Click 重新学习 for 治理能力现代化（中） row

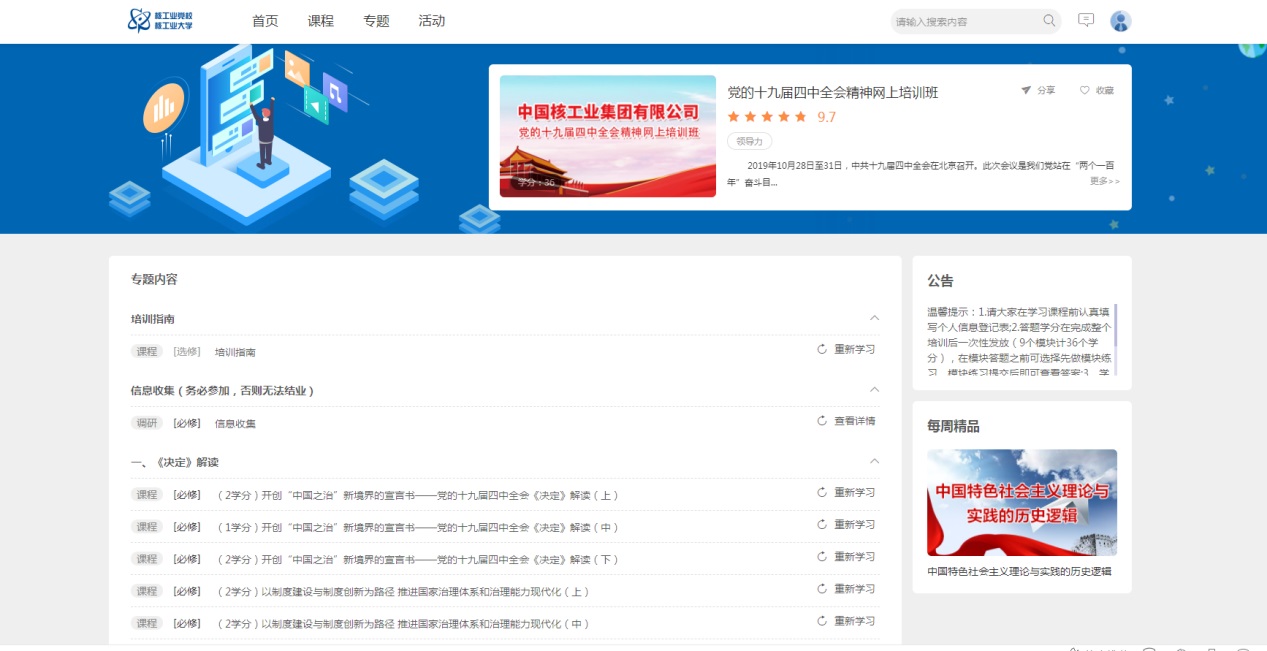coord(855,620)
